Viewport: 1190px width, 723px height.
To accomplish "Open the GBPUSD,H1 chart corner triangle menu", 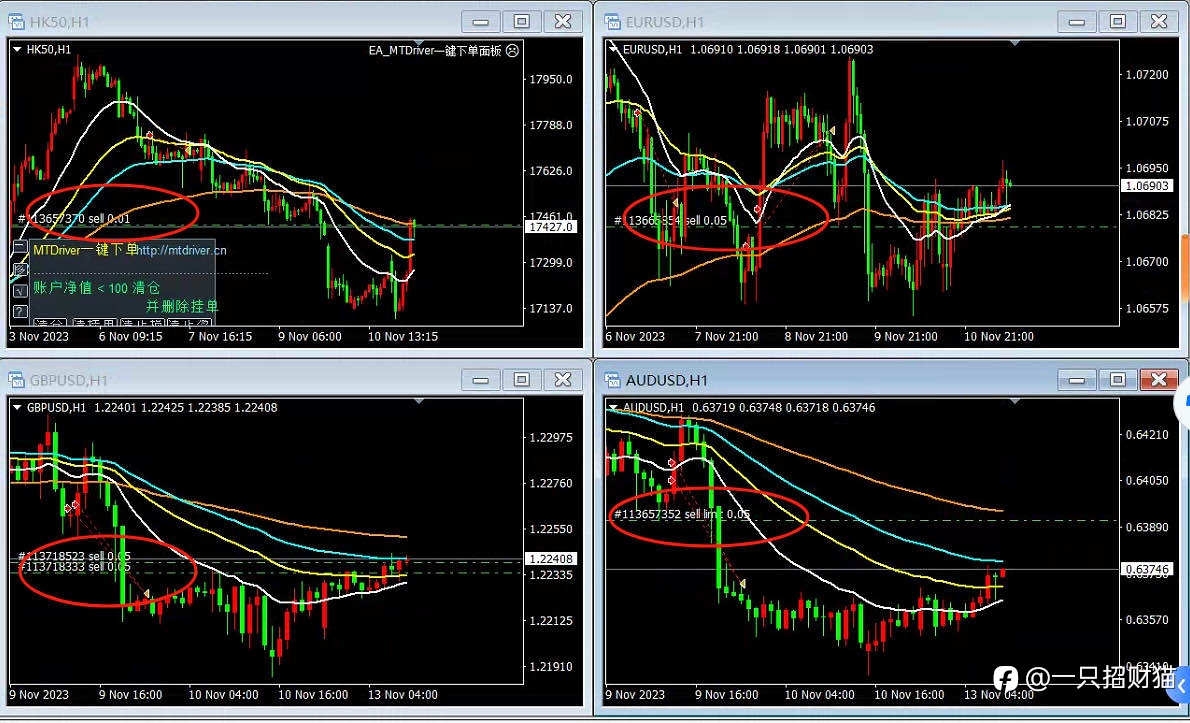I will (17, 407).
